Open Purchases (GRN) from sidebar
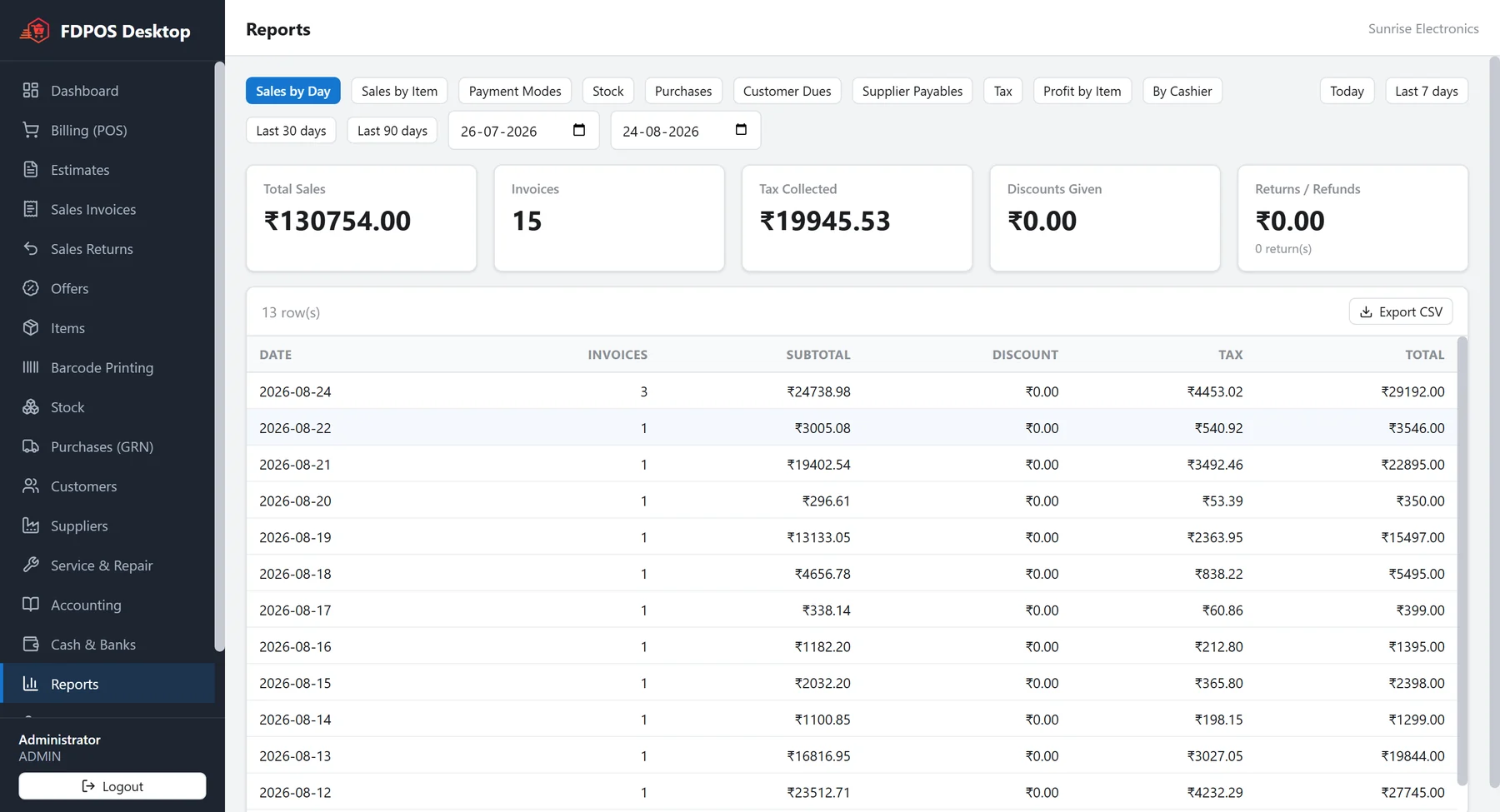Image resolution: width=1500 pixels, height=812 pixels. (x=107, y=446)
